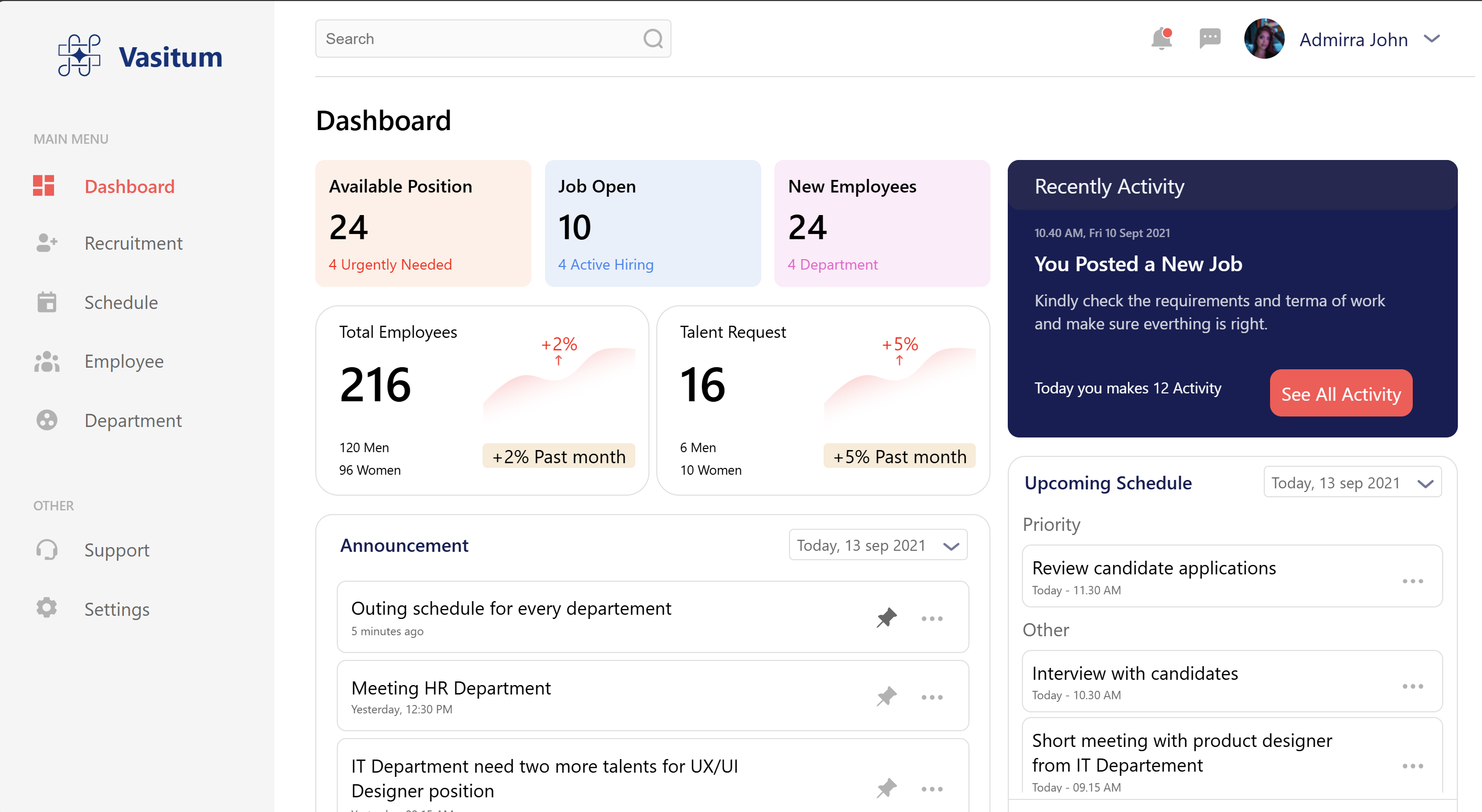The height and width of the screenshot is (812, 1482).
Task: Click the 4 Urgently Needed link
Action: pyautogui.click(x=390, y=264)
